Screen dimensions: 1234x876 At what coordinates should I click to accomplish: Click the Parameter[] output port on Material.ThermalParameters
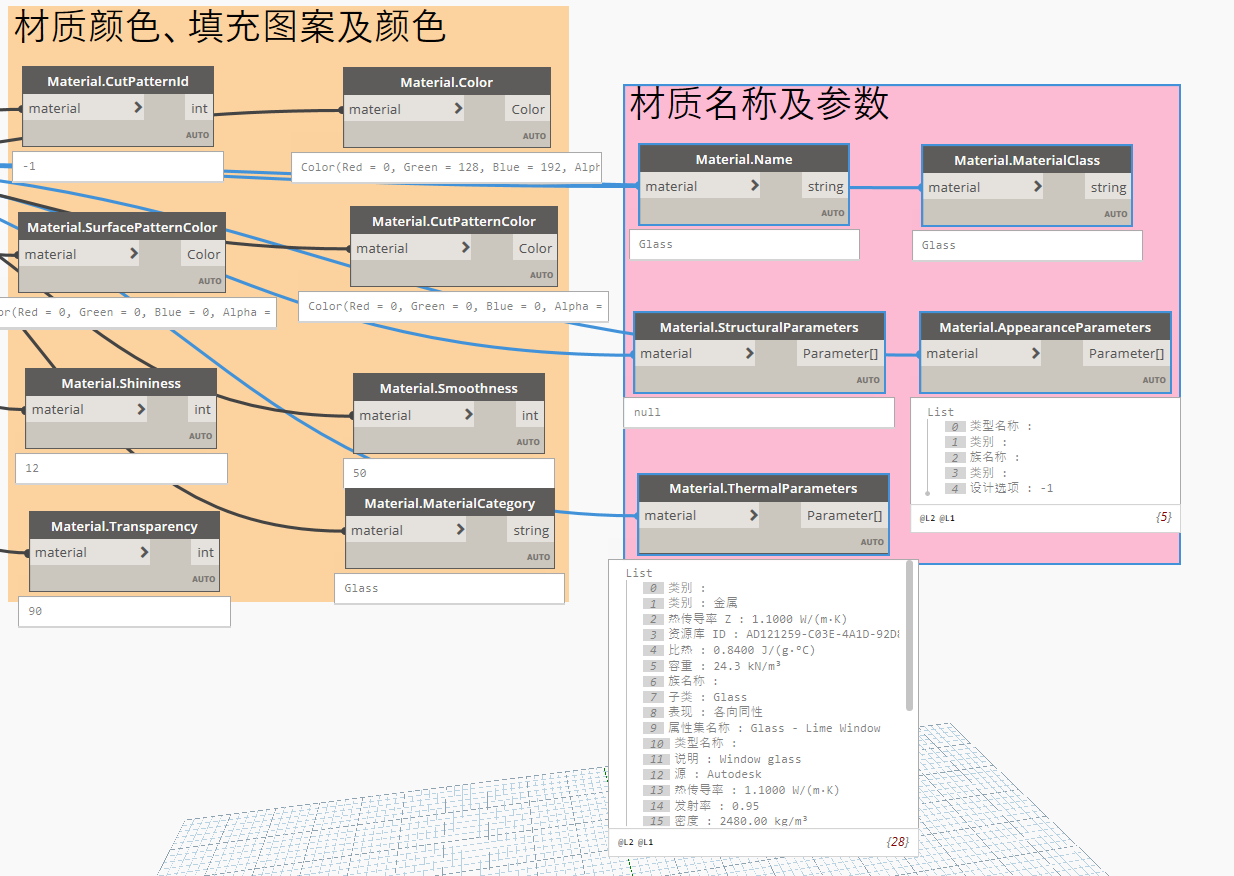tap(845, 514)
